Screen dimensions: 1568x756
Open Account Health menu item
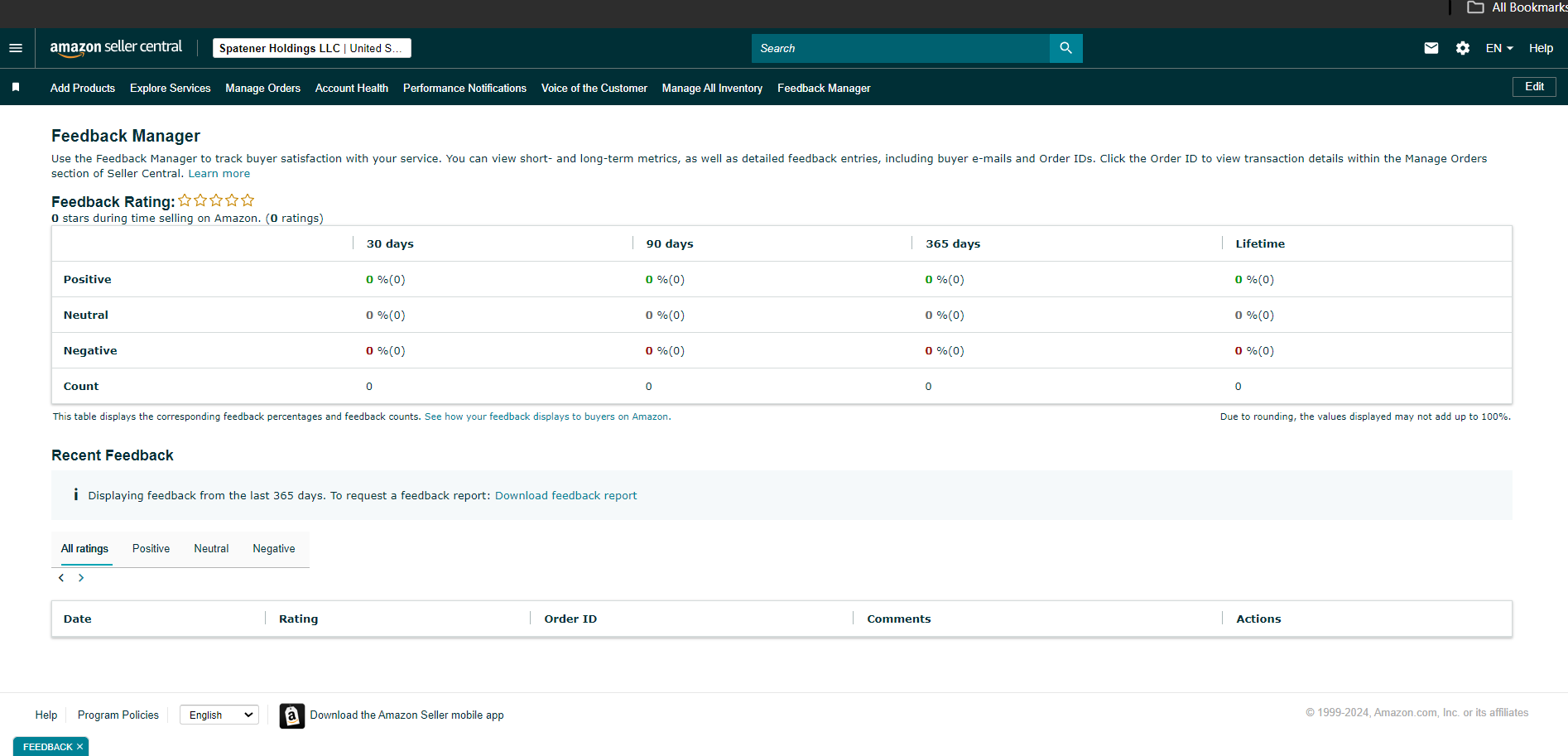(x=352, y=88)
